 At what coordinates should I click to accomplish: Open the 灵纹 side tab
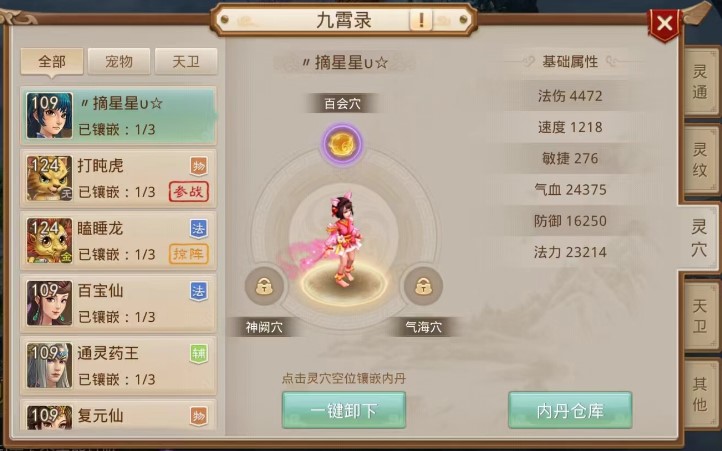[700, 160]
